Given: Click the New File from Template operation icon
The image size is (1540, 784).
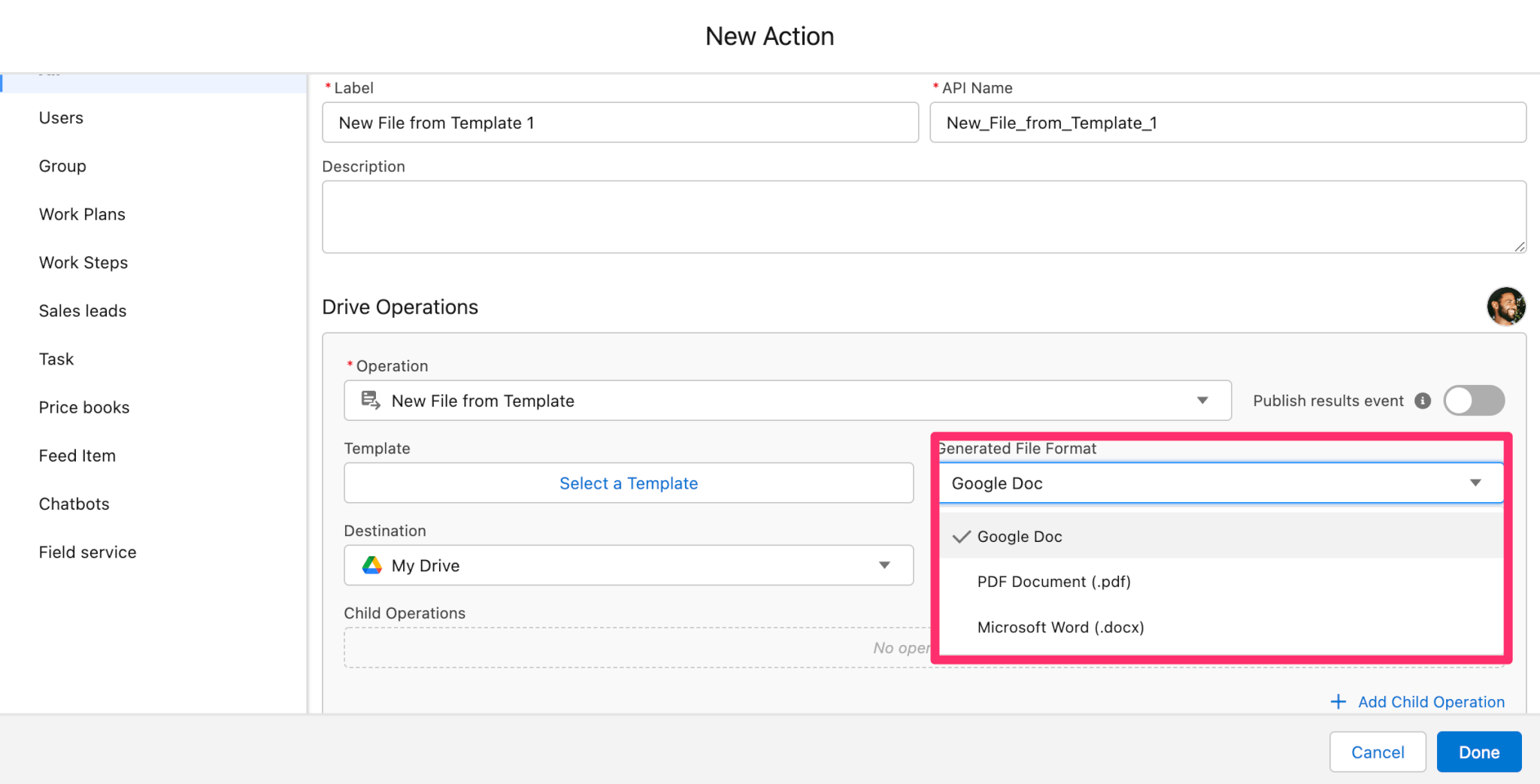Looking at the screenshot, I should click(x=371, y=400).
